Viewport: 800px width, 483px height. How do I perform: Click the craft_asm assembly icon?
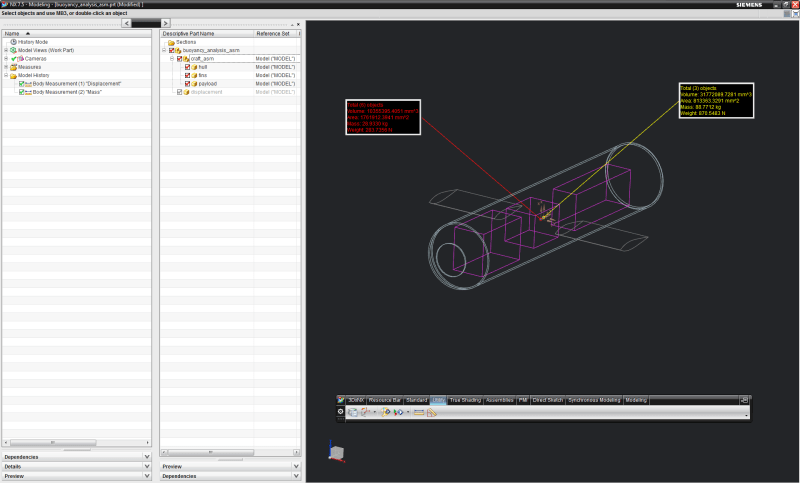pos(186,59)
